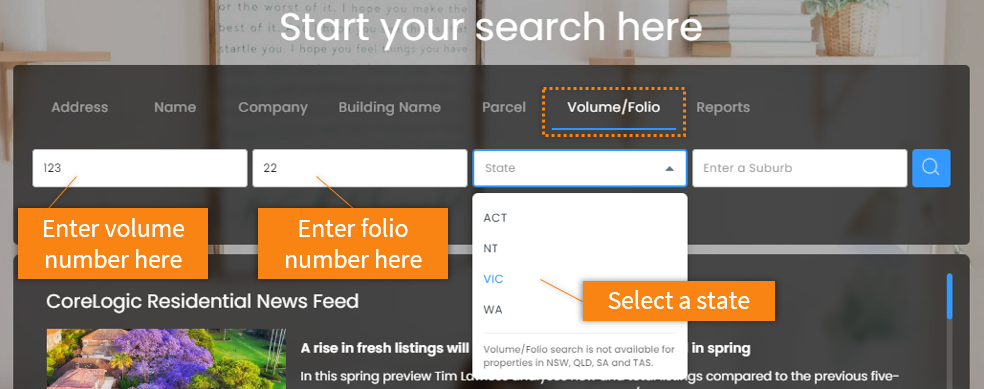This screenshot has height=389, width=984.
Task: Click the news feed vertical scrollbar
Action: (949, 296)
